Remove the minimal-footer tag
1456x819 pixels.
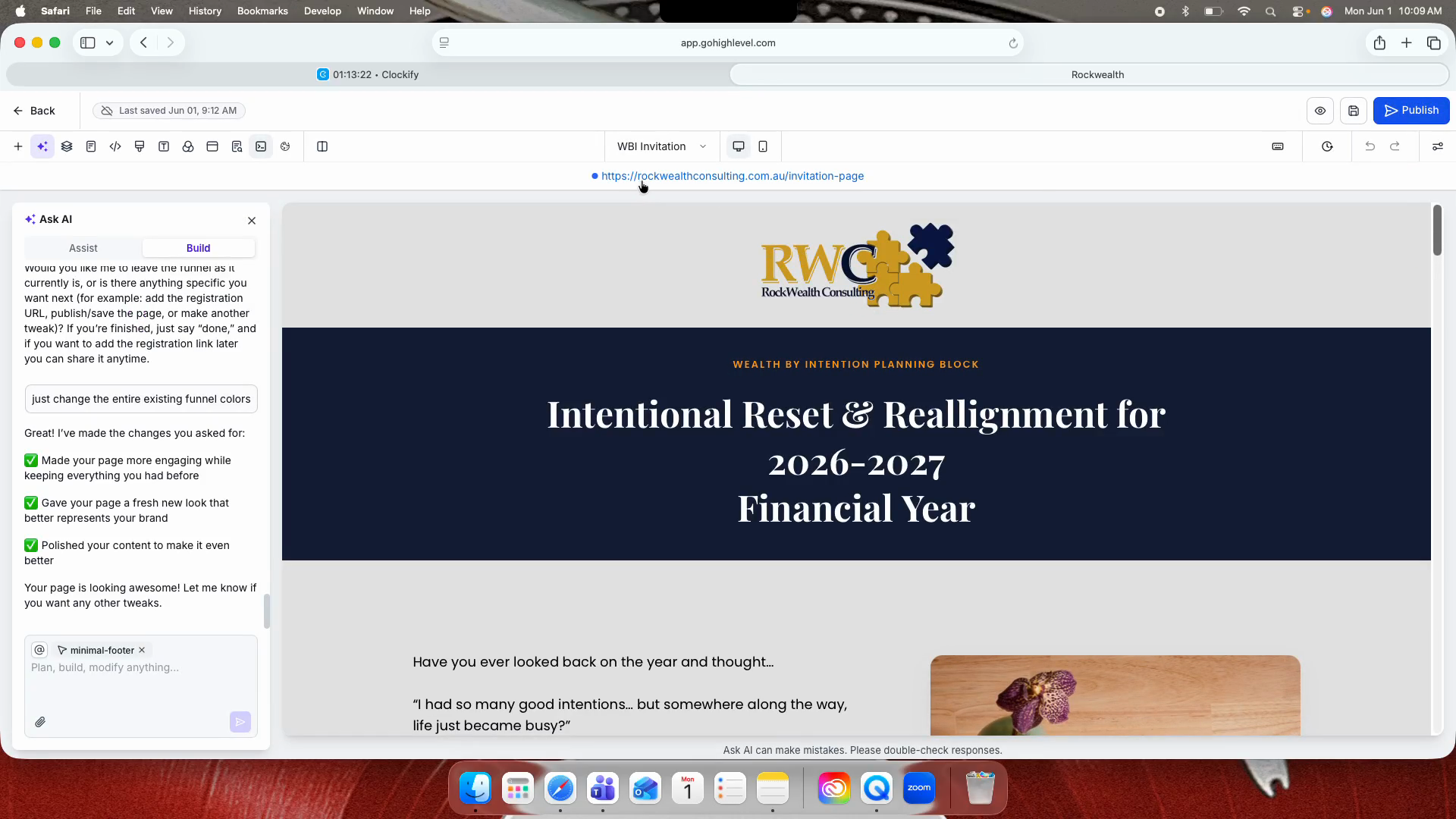click(x=142, y=650)
